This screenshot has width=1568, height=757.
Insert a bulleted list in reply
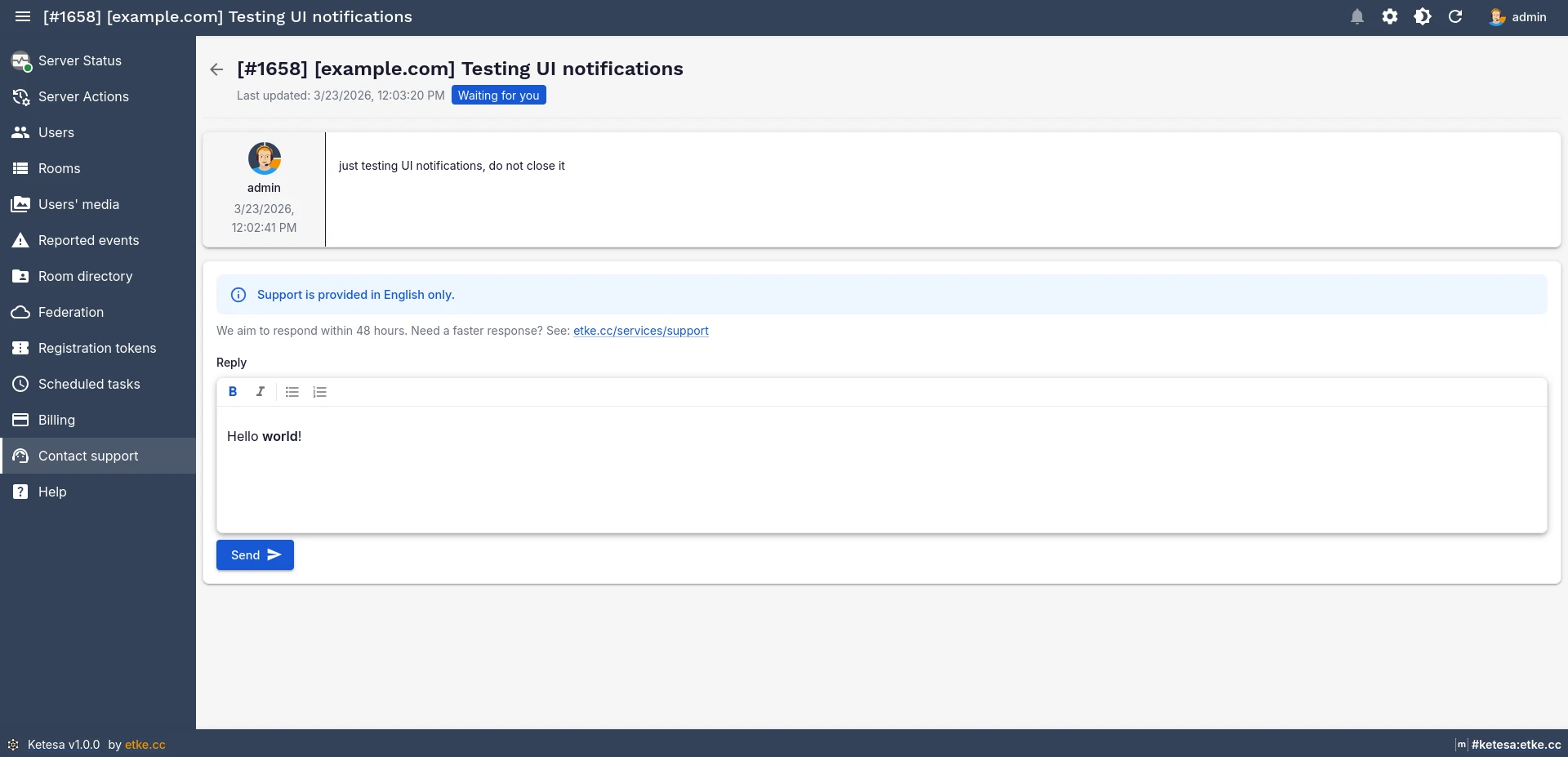click(x=292, y=392)
